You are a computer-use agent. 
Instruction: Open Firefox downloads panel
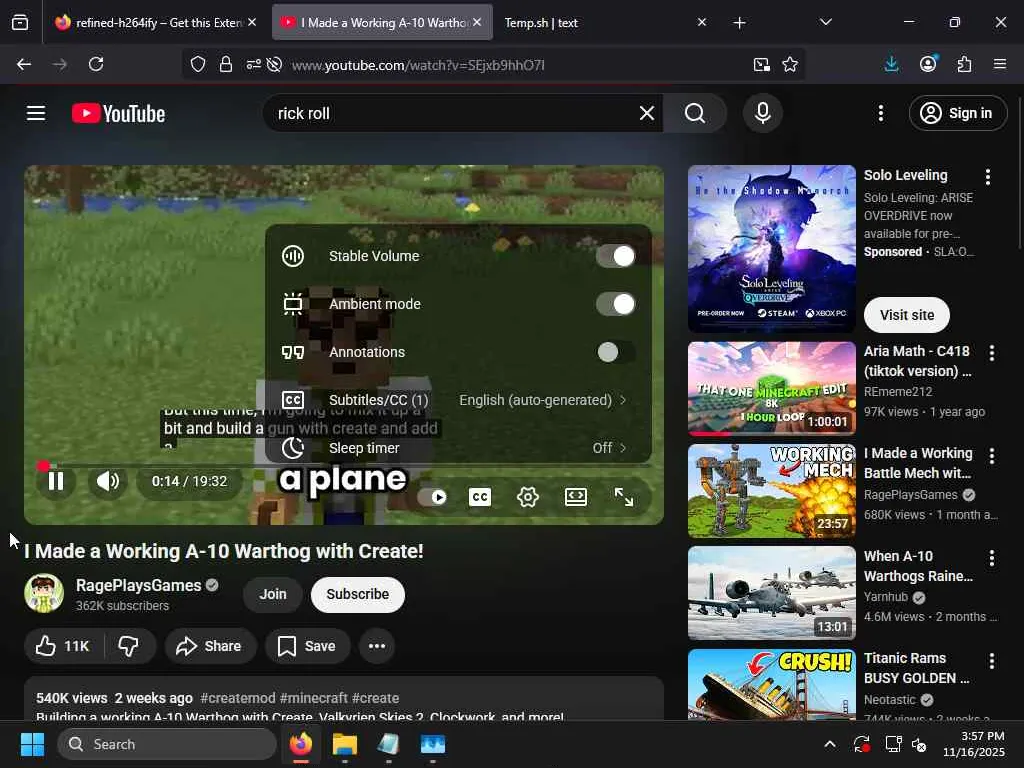[891, 64]
